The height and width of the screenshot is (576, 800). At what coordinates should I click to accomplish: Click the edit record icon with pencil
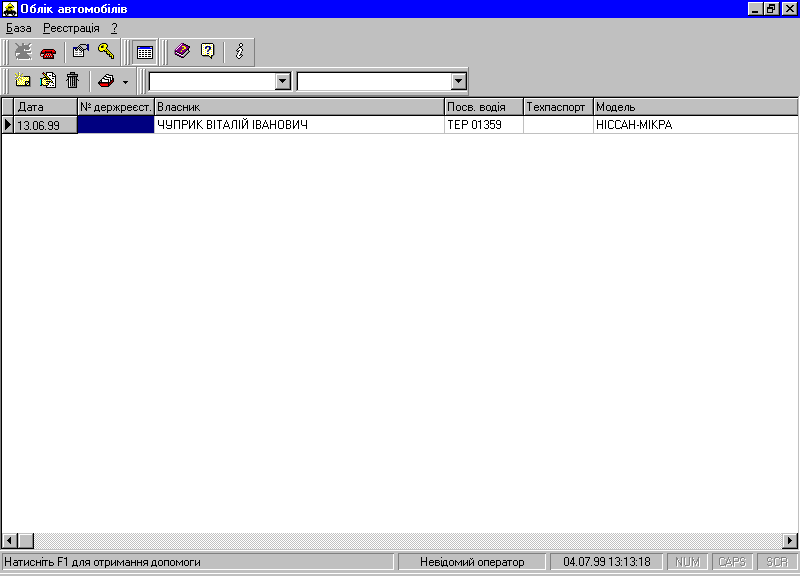[x=48, y=80]
